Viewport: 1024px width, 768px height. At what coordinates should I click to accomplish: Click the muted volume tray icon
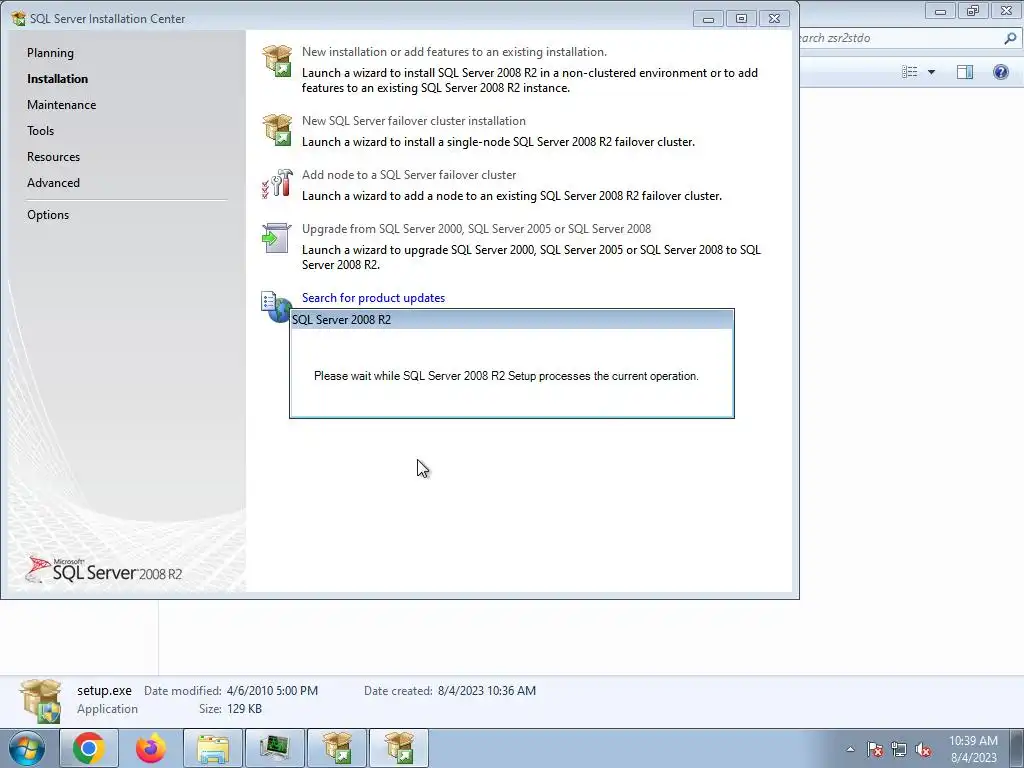coord(923,749)
